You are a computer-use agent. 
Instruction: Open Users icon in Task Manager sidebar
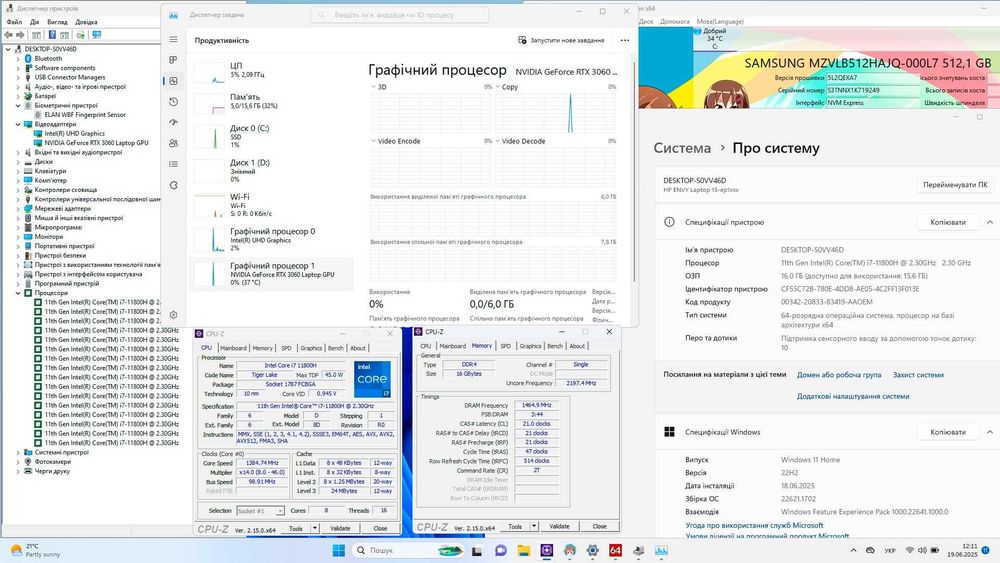pyautogui.click(x=173, y=143)
